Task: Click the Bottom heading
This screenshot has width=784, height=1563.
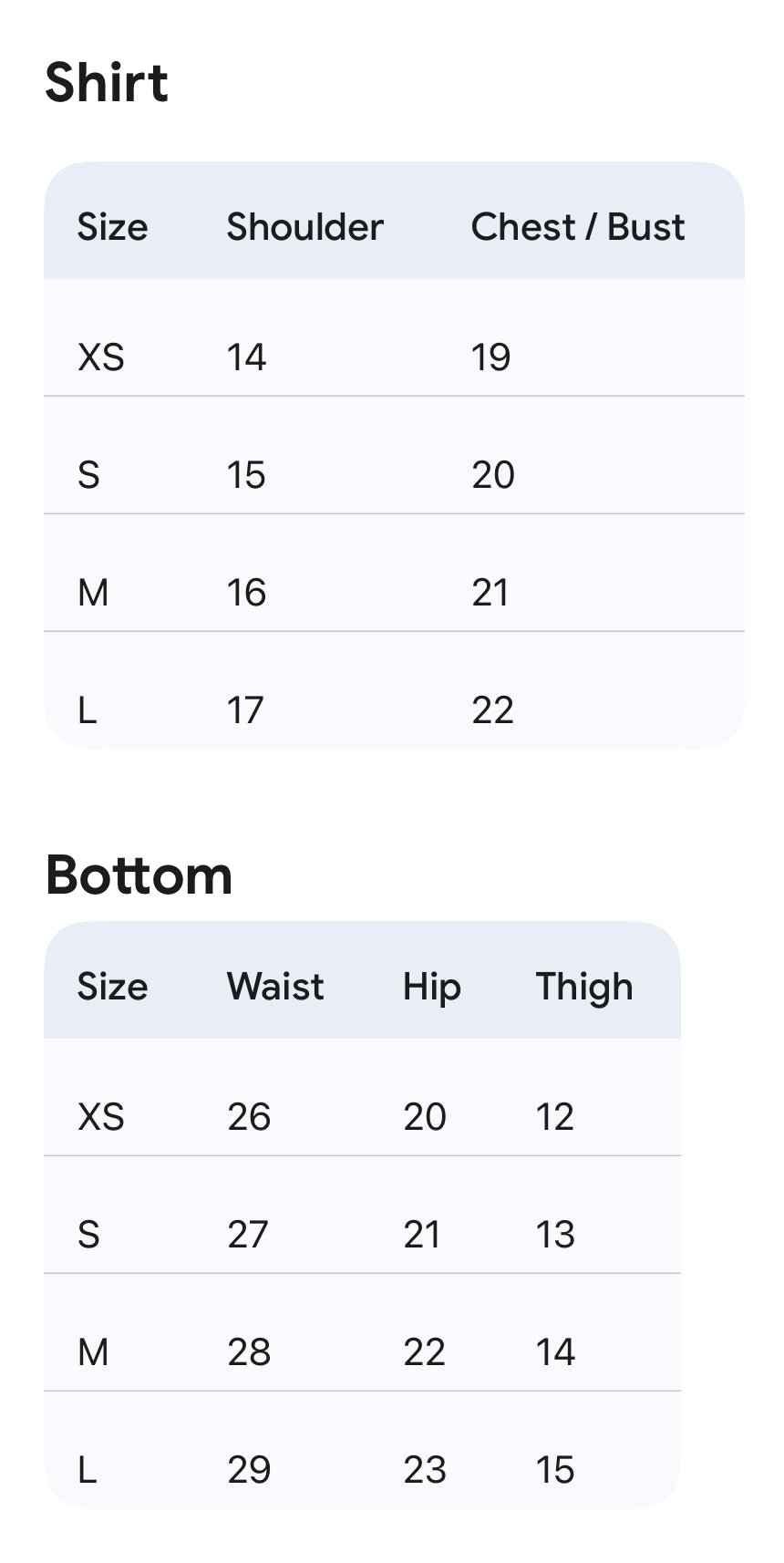Action: click(139, 875)
